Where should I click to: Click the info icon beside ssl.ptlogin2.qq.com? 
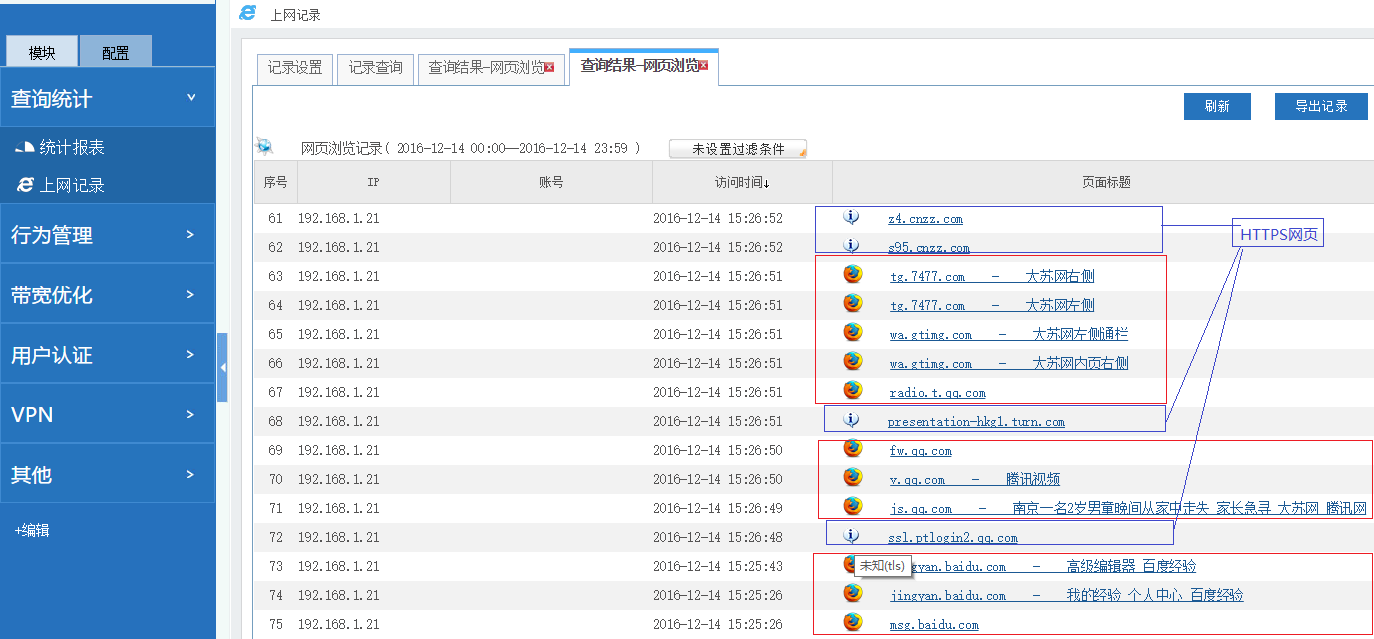(x=851, y=536)
